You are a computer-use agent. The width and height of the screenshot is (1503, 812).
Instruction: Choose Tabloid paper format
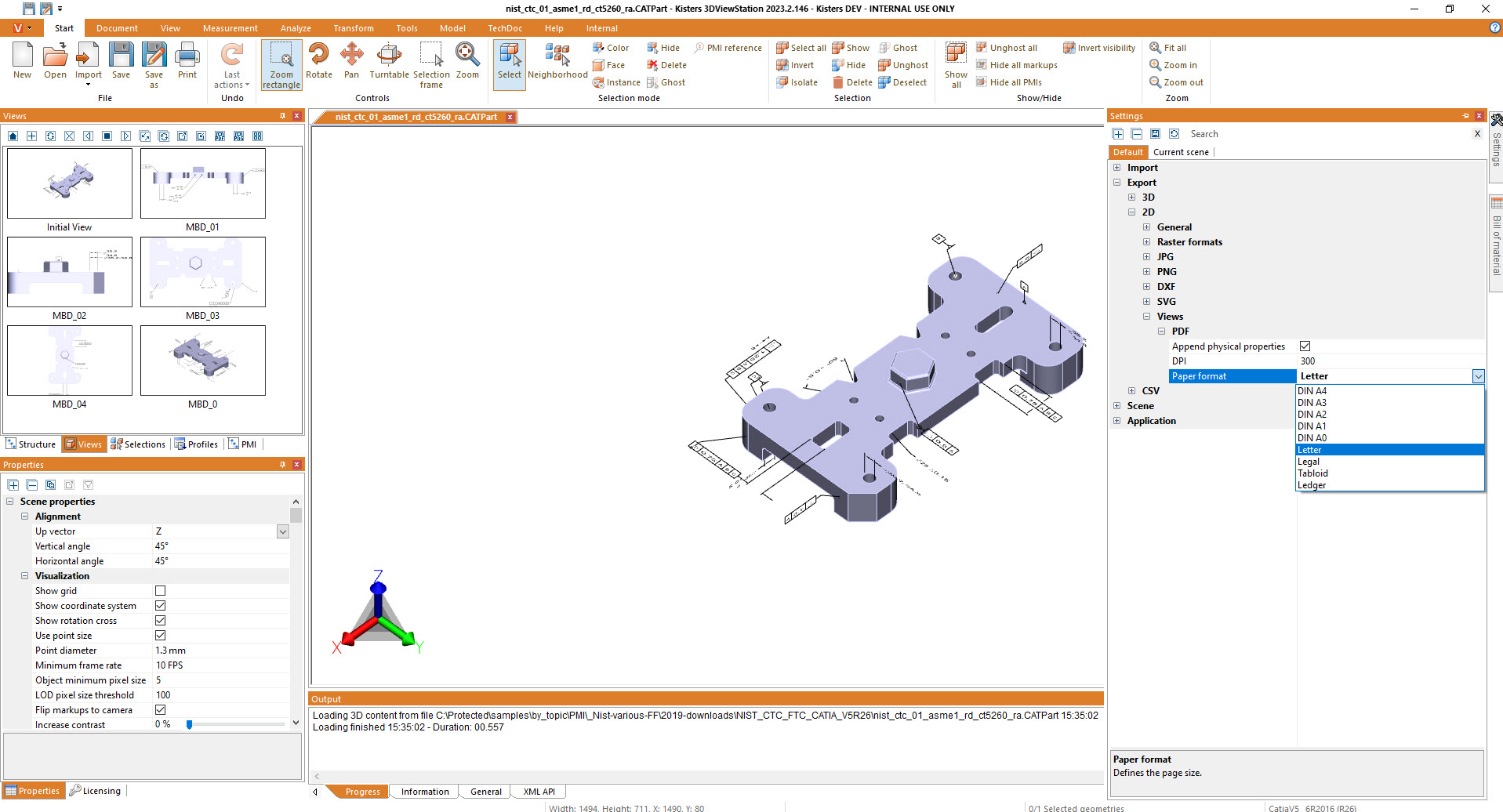pos(1390,473)
